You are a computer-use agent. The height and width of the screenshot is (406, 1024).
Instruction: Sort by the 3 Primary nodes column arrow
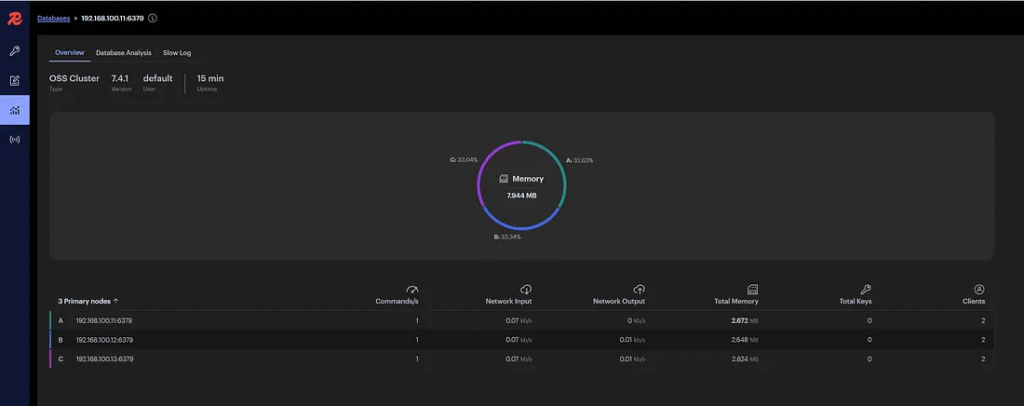point(116,300)
